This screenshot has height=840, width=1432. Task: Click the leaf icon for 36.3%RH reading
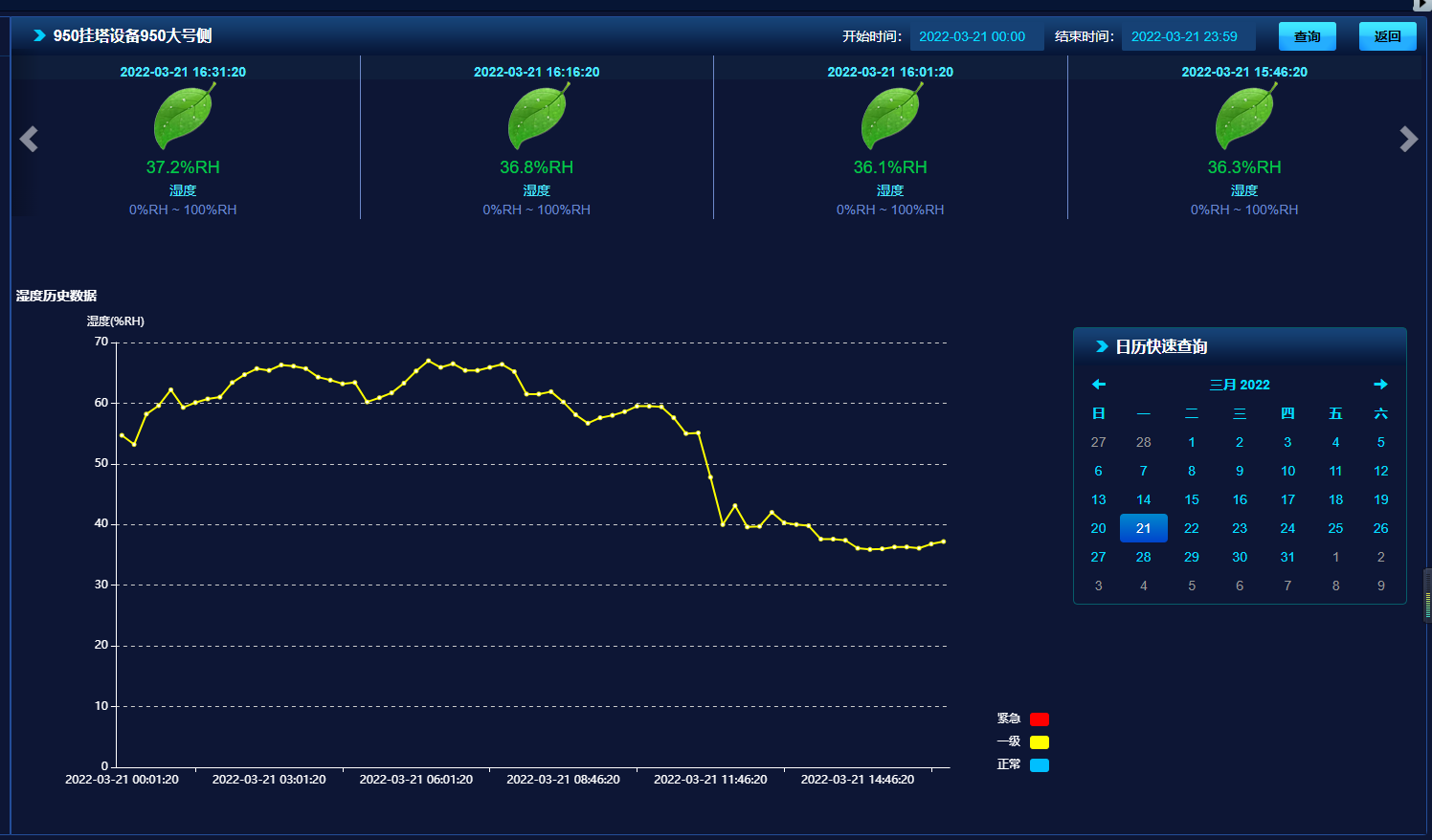click(1244, 117)
